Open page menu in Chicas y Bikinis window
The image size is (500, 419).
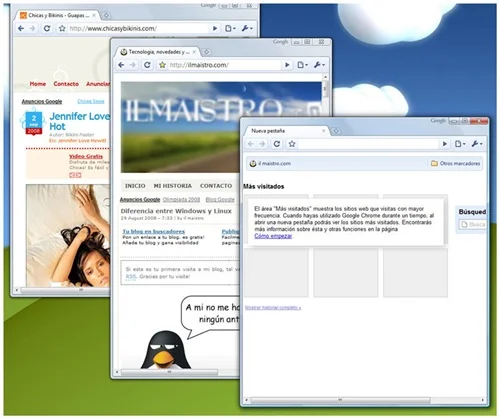tap(230, 29)
